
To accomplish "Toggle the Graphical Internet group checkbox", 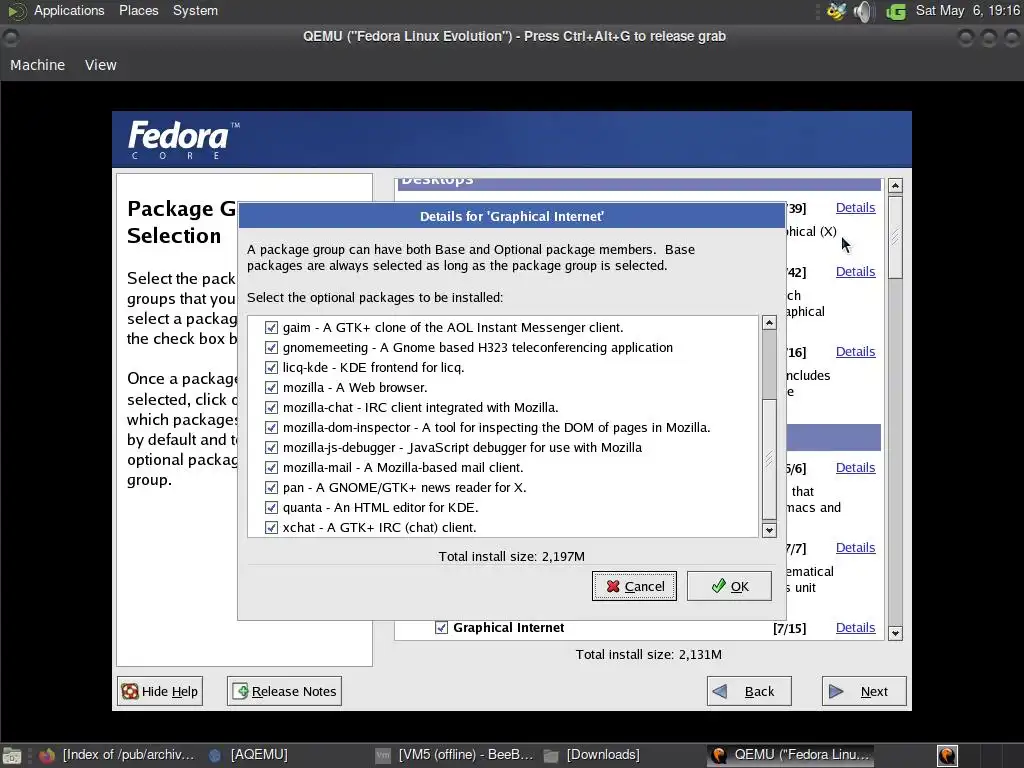I will (x=441, y=628).
